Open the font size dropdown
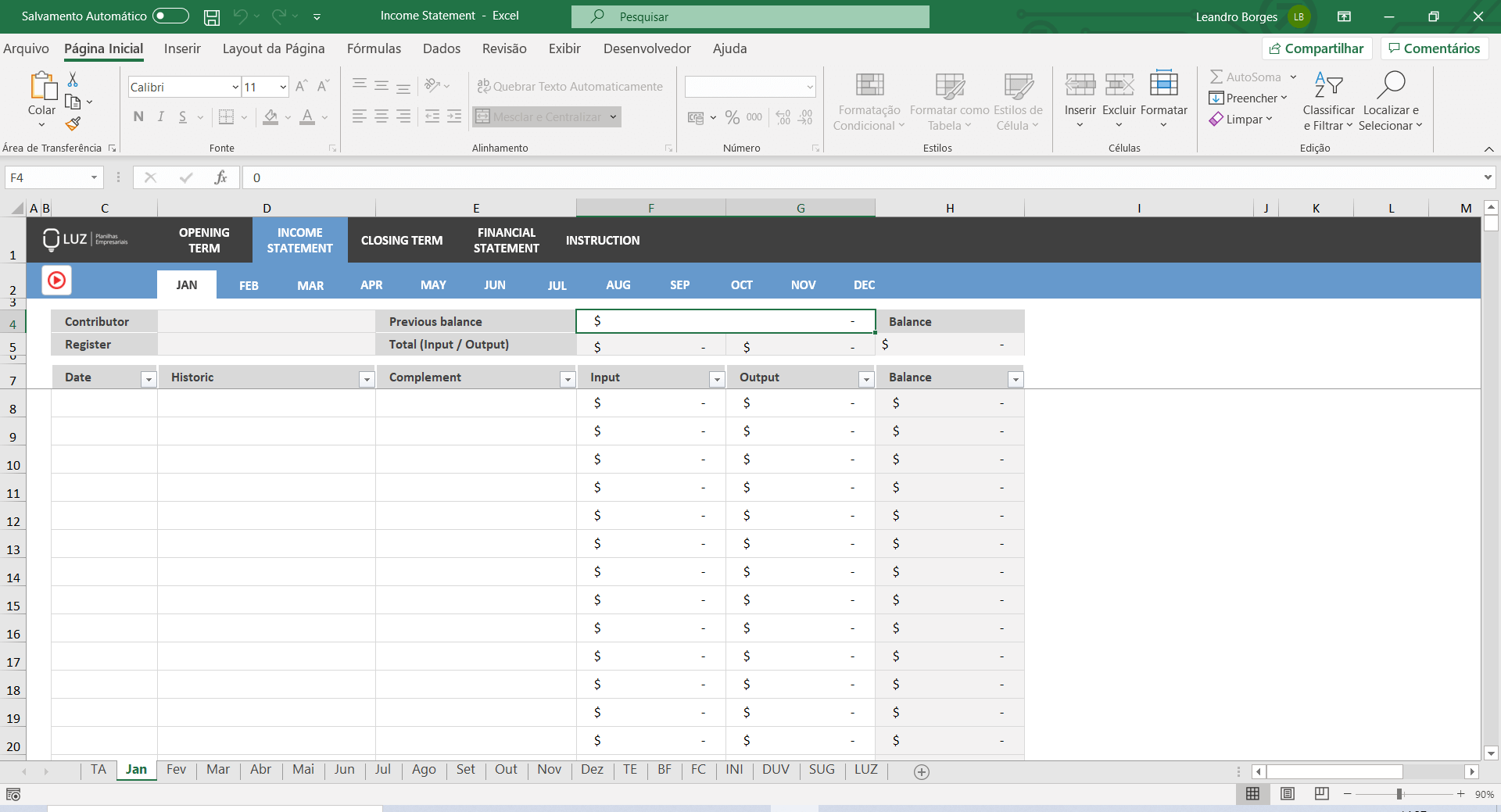Viewport: 1501px width, 812px height. [x=281, y=87]
